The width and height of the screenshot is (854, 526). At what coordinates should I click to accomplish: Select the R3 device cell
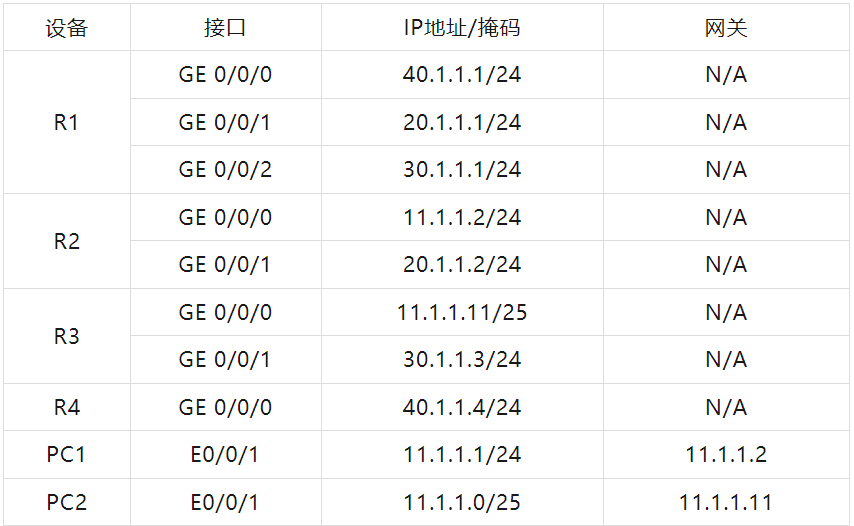pos(66,337)
